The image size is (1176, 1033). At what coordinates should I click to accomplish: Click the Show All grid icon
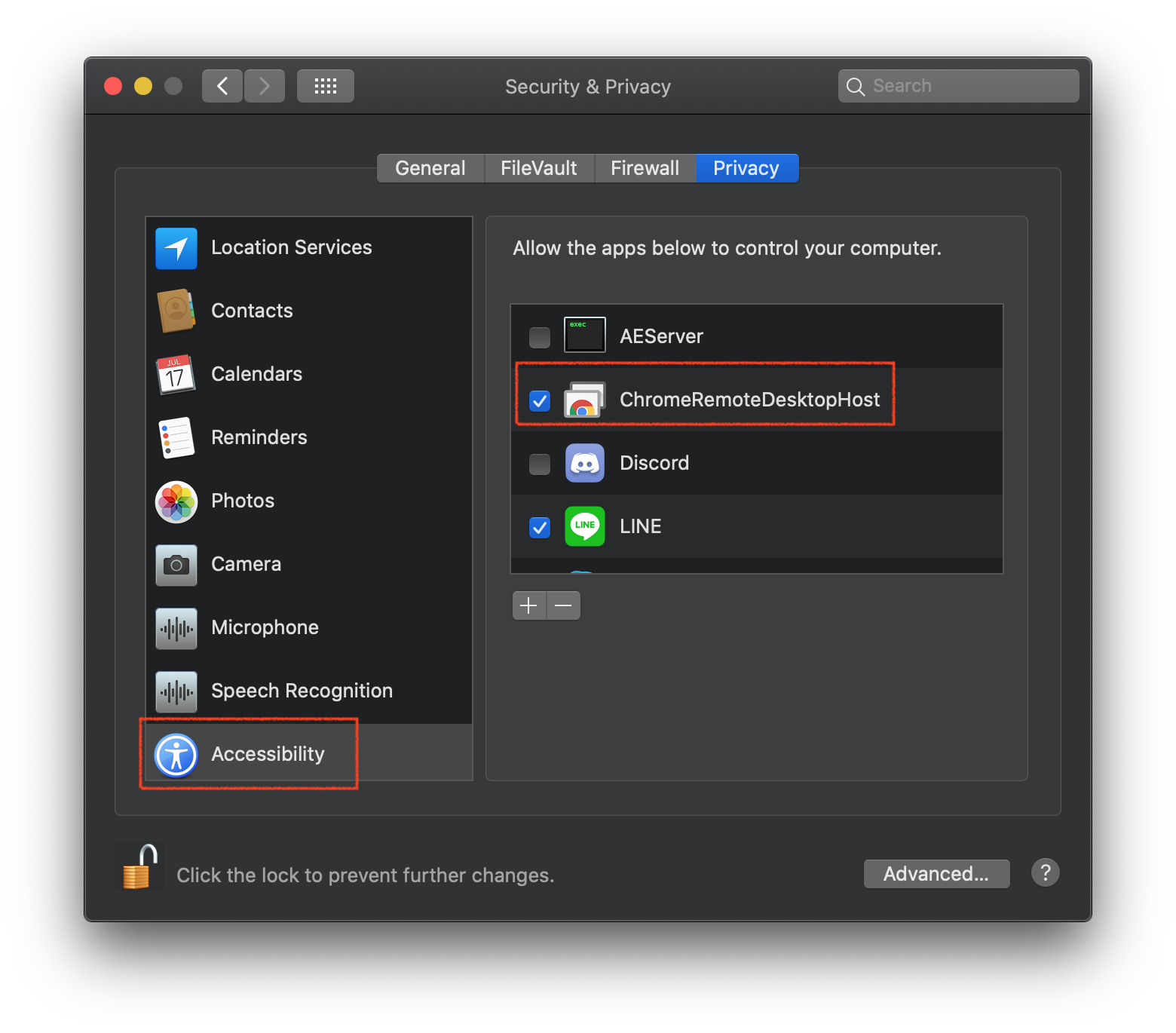pyautogui.click(x=325, y=86)
